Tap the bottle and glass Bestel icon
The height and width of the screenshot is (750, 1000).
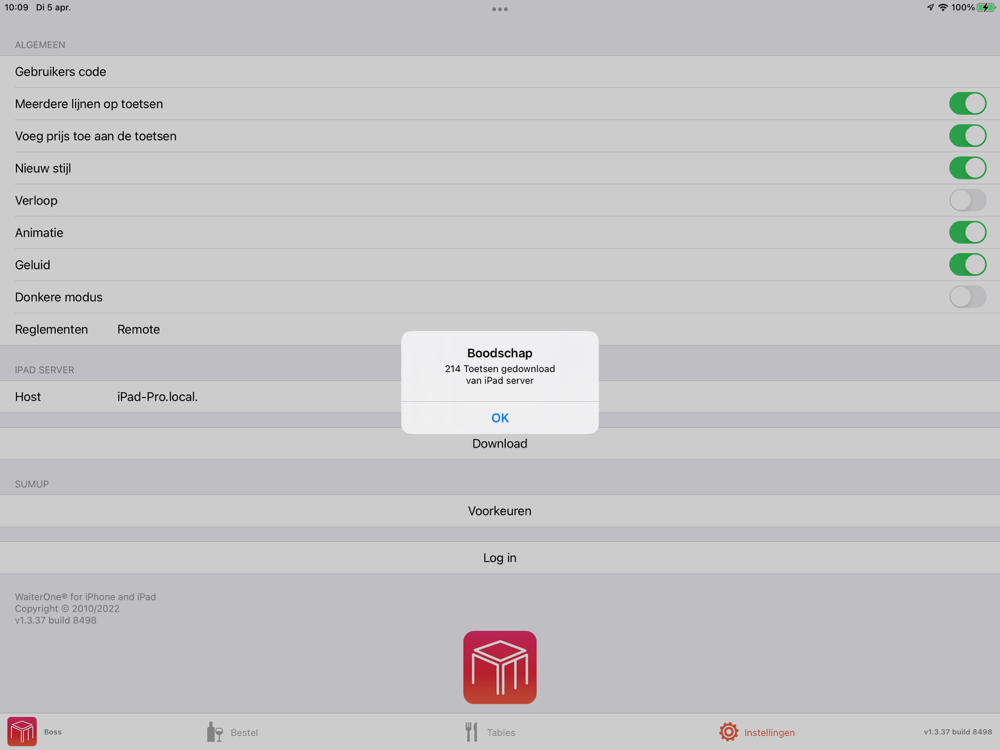click(x=215, y=732)
